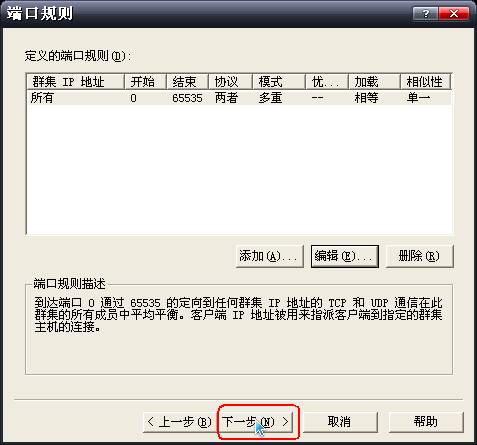Click end port value 65535 in the rule row
Screen dimensions: 477x445
[x=187, y=98]
